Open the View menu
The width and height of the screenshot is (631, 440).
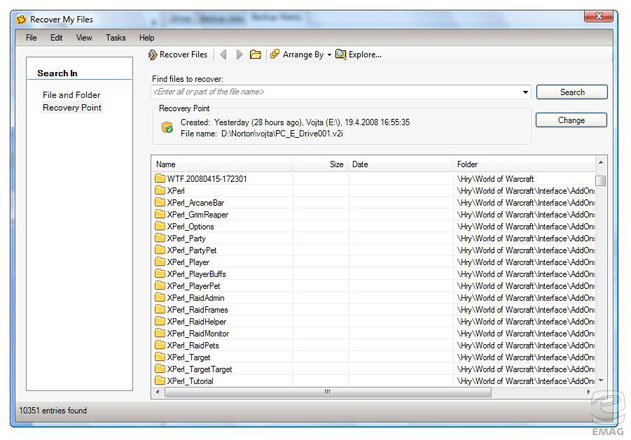click(84, 37)
